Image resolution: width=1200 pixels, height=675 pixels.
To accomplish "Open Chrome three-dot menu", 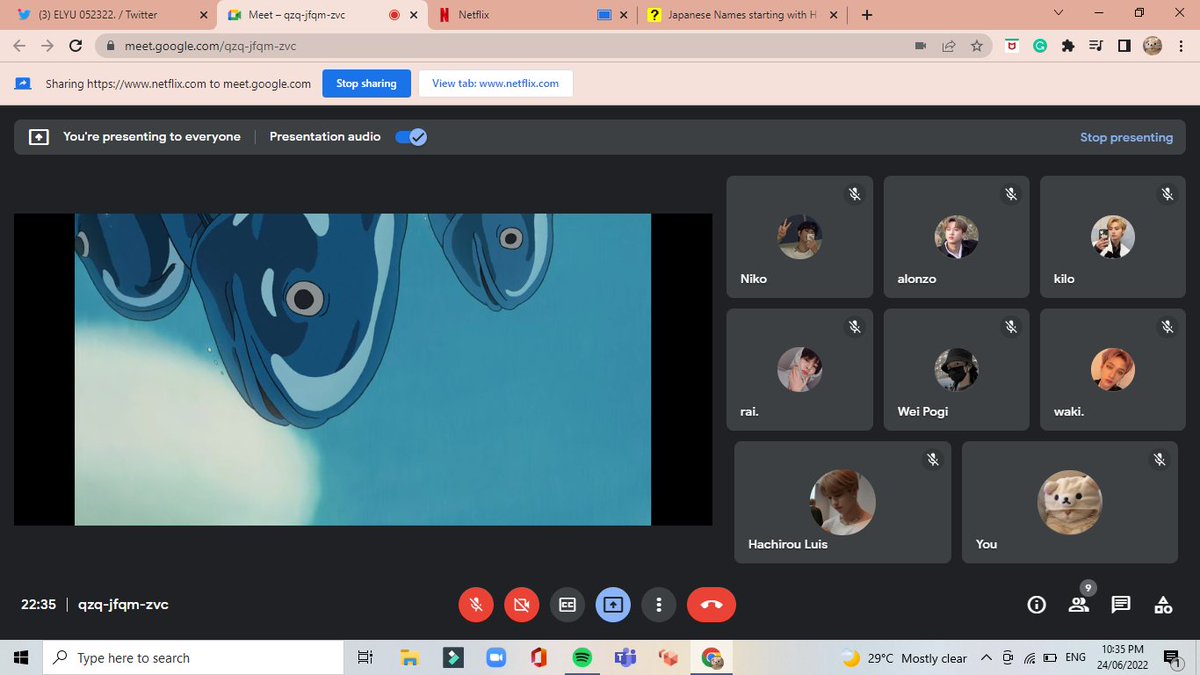I will point(1180,46).
